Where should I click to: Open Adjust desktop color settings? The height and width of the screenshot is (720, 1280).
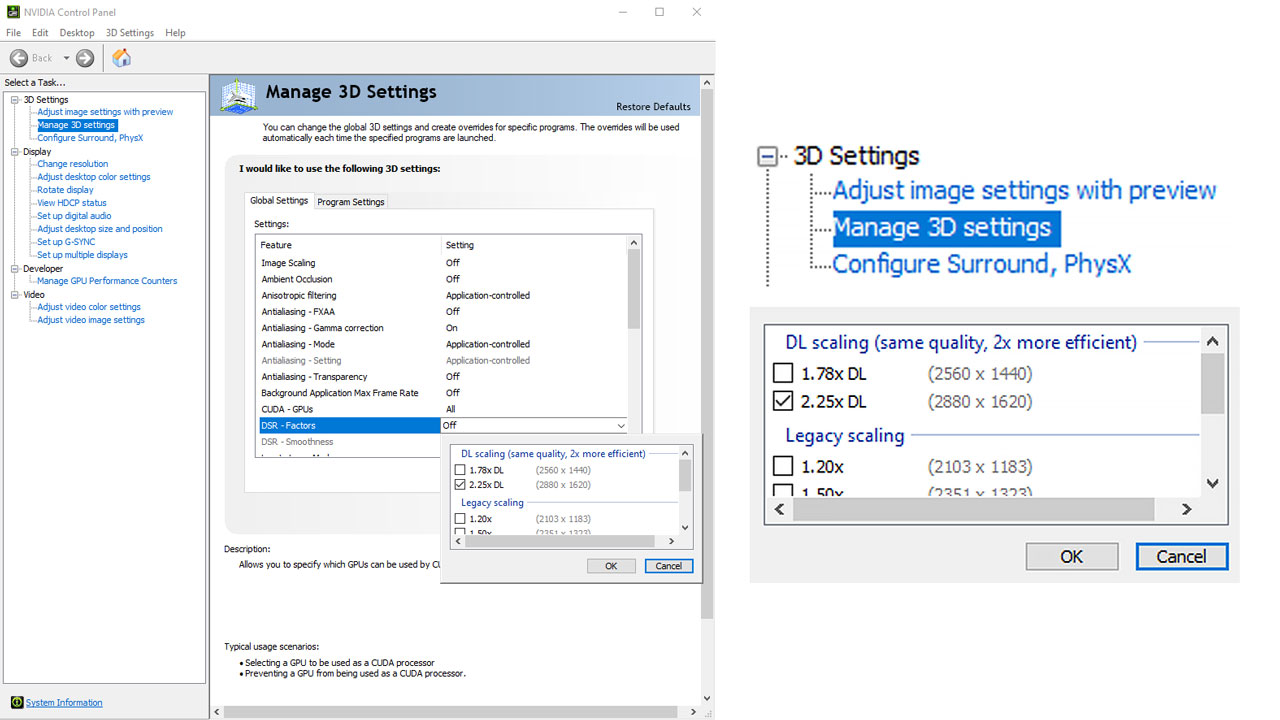pos(94,177)
